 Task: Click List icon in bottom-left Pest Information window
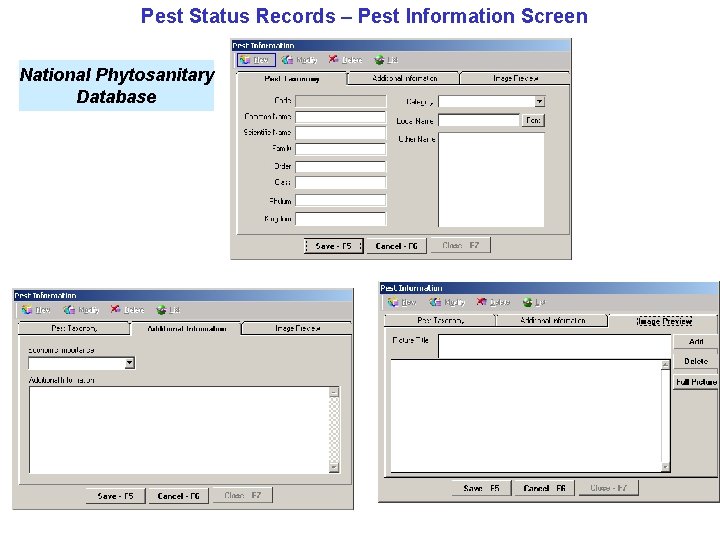pos(168,310)
